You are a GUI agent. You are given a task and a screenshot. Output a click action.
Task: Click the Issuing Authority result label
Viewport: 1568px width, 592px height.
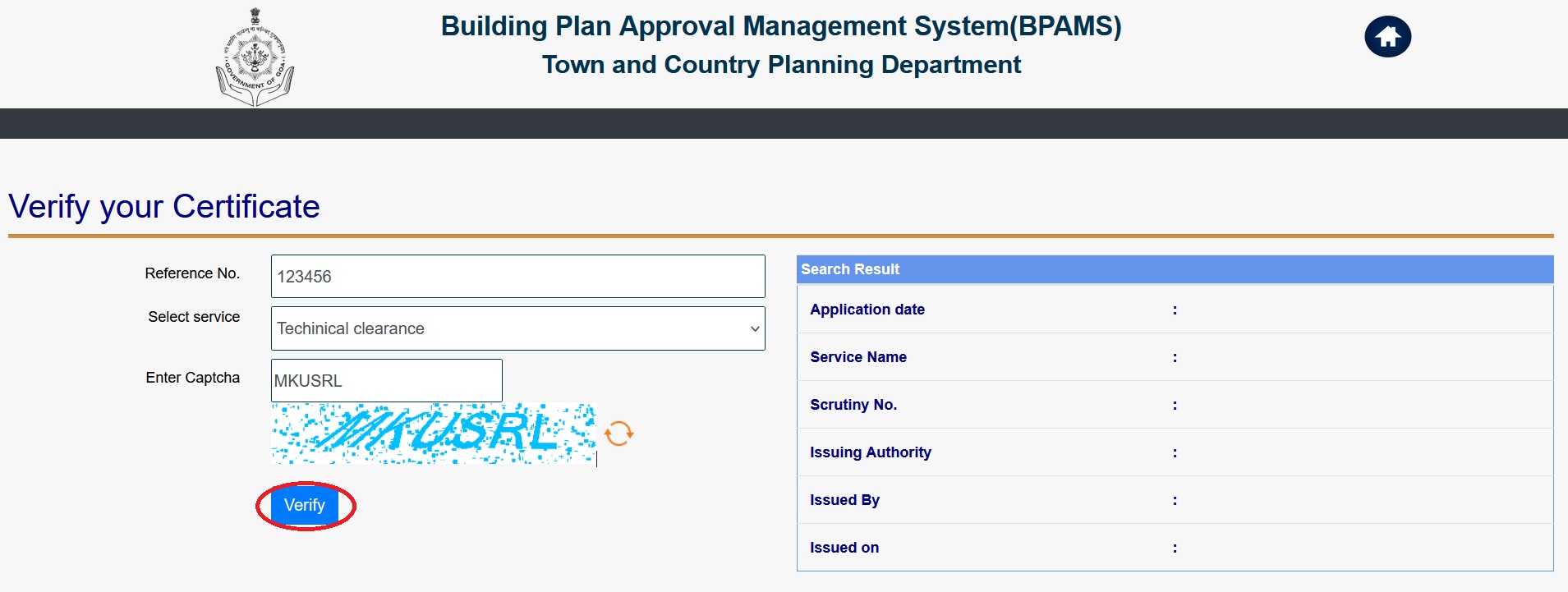point(870,452)
